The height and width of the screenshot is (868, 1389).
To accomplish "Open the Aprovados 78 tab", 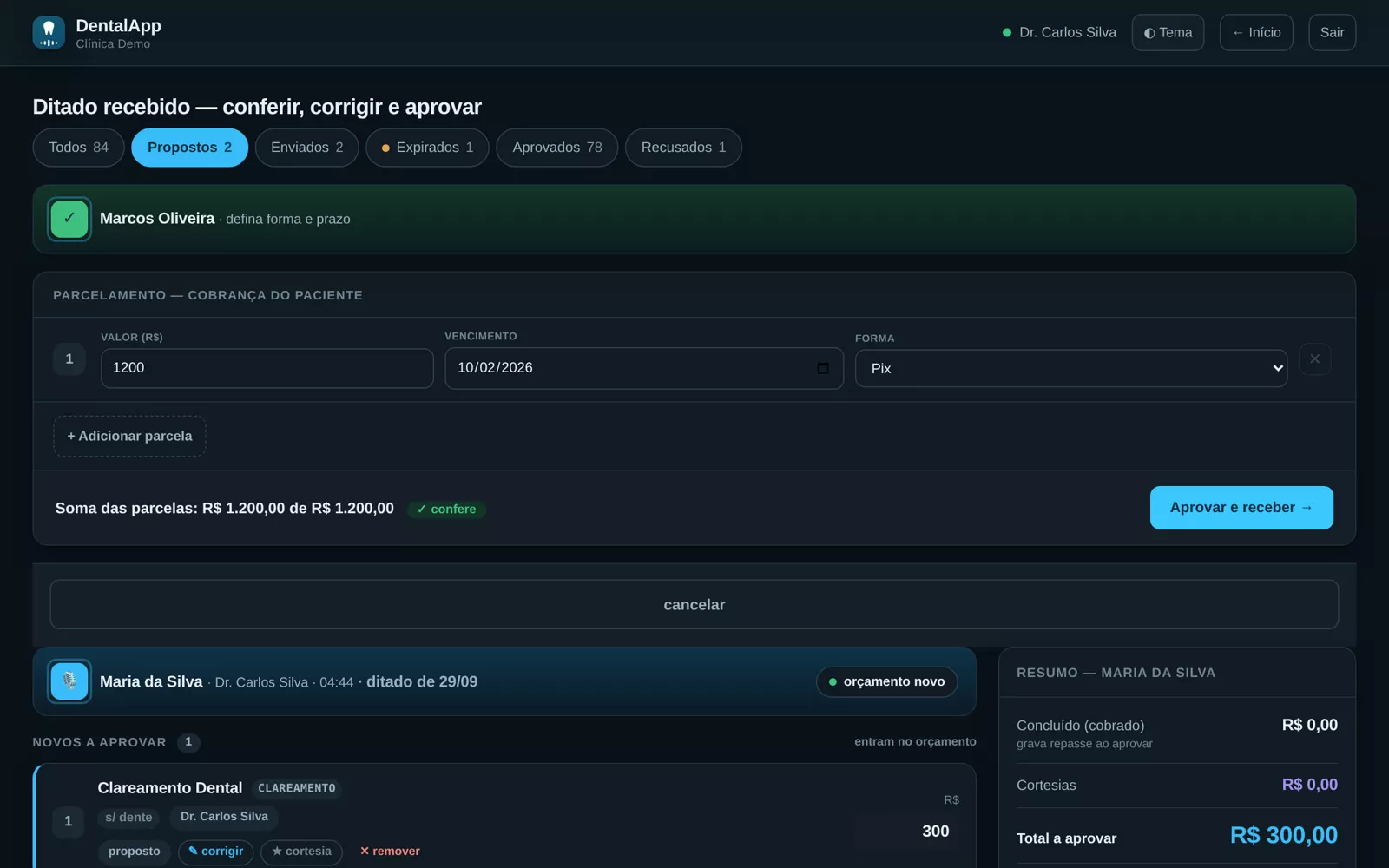I will [557, 148].
